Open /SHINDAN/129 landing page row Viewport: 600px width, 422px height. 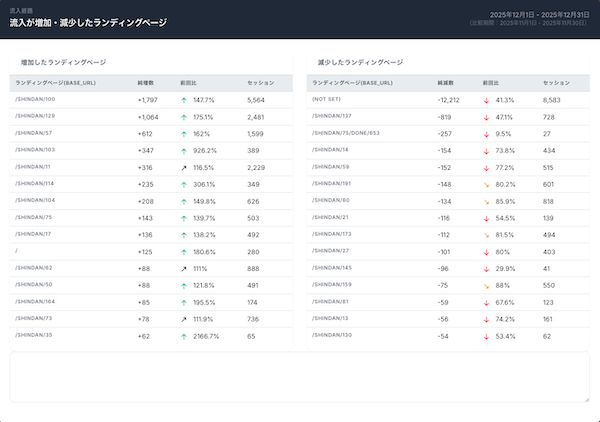click(x=36, y=116)
